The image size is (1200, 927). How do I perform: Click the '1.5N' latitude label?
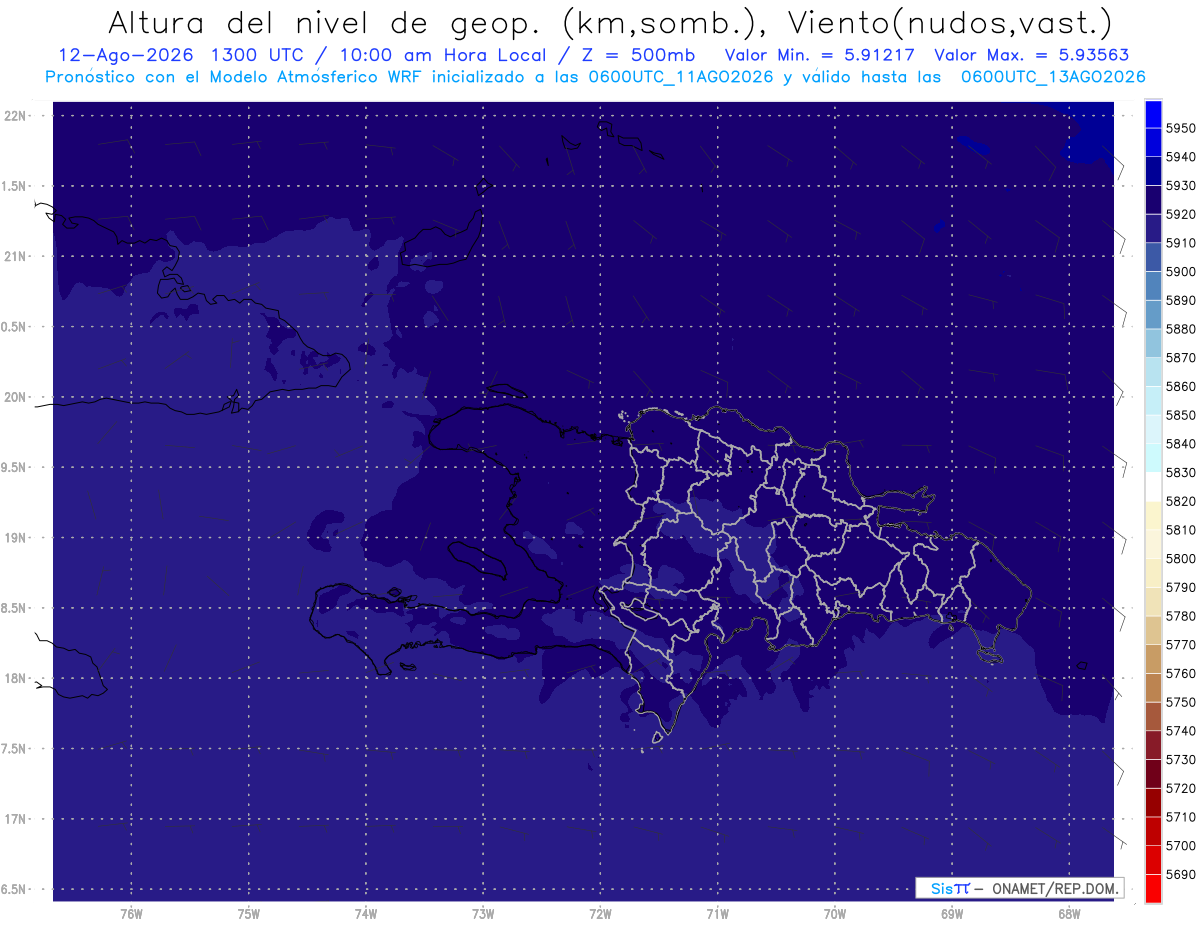[x=13, y=186]
